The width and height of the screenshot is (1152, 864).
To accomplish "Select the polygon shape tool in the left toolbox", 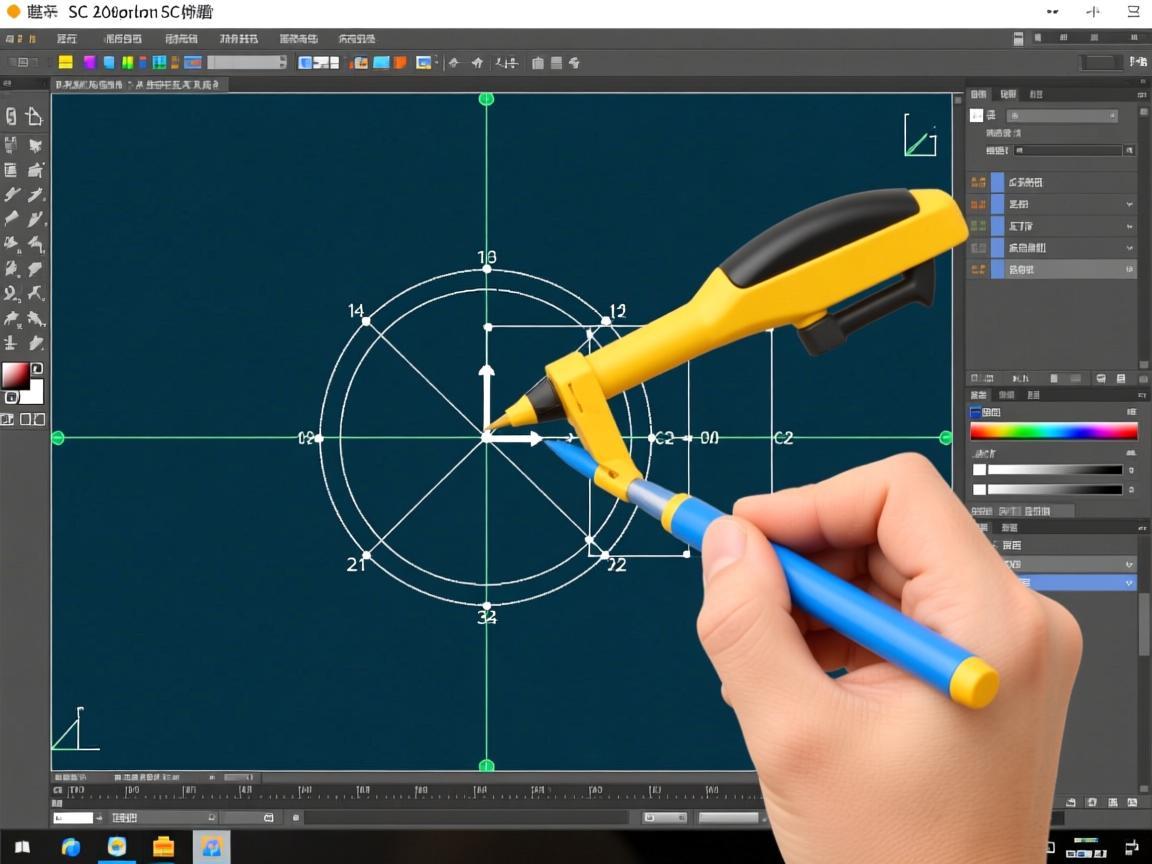I will pyautogui.click(x=34, y=117).
